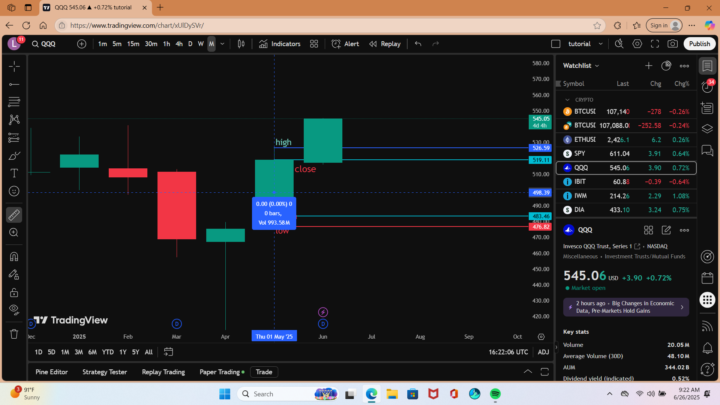Select IWM row in the watchlist

click(626, 196)
